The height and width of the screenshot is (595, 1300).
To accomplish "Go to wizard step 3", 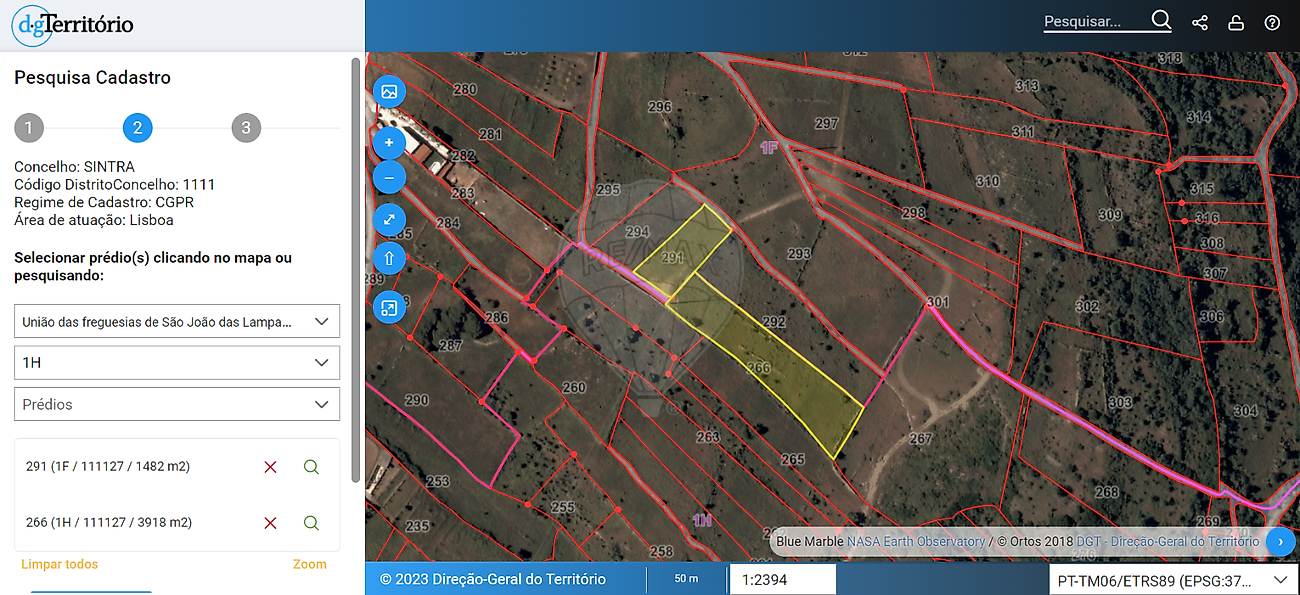I will [246, 128].
